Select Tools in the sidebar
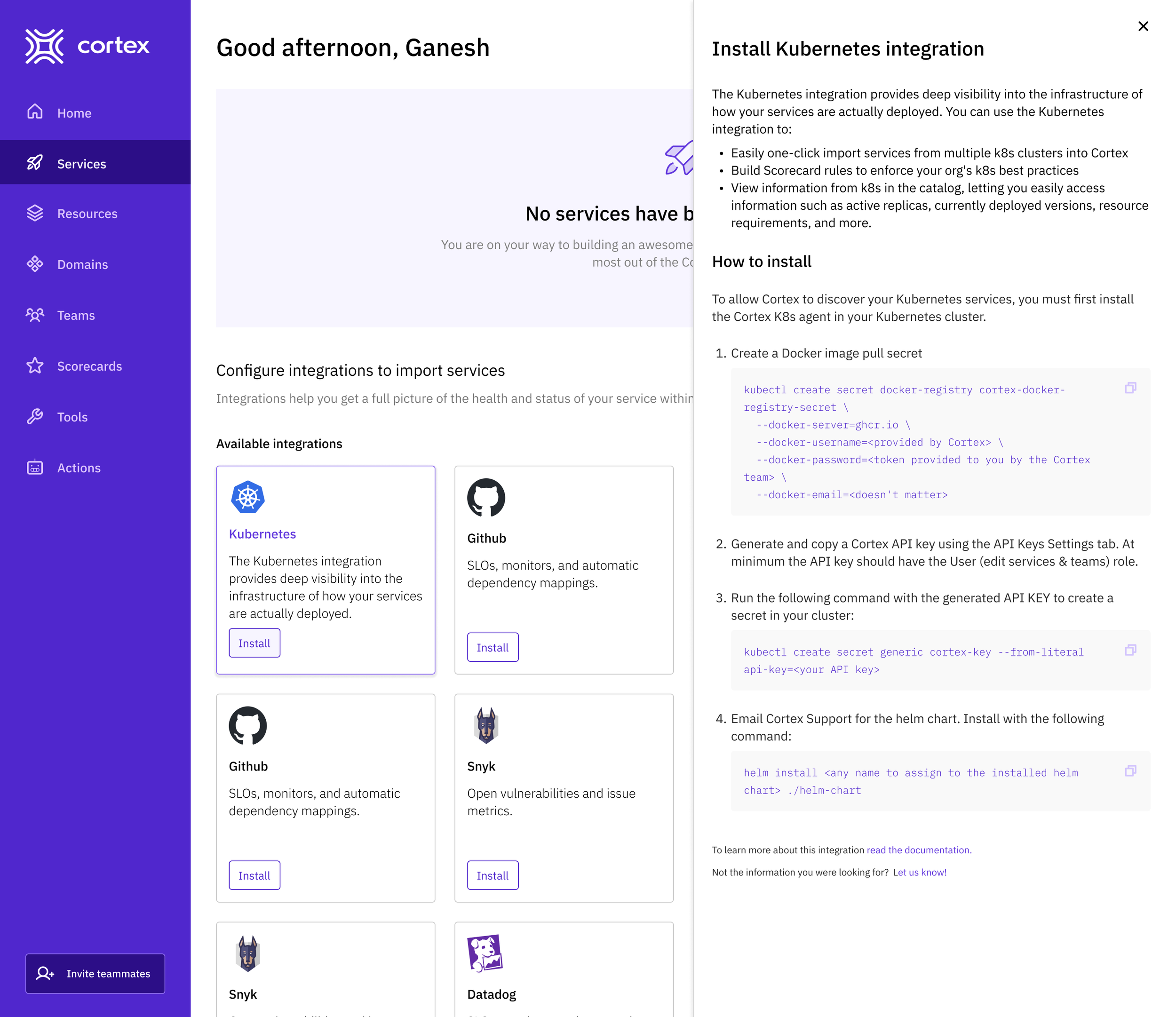This screenshot has height=1017, width=1176. pyautogui.click(x=72, y=417)
